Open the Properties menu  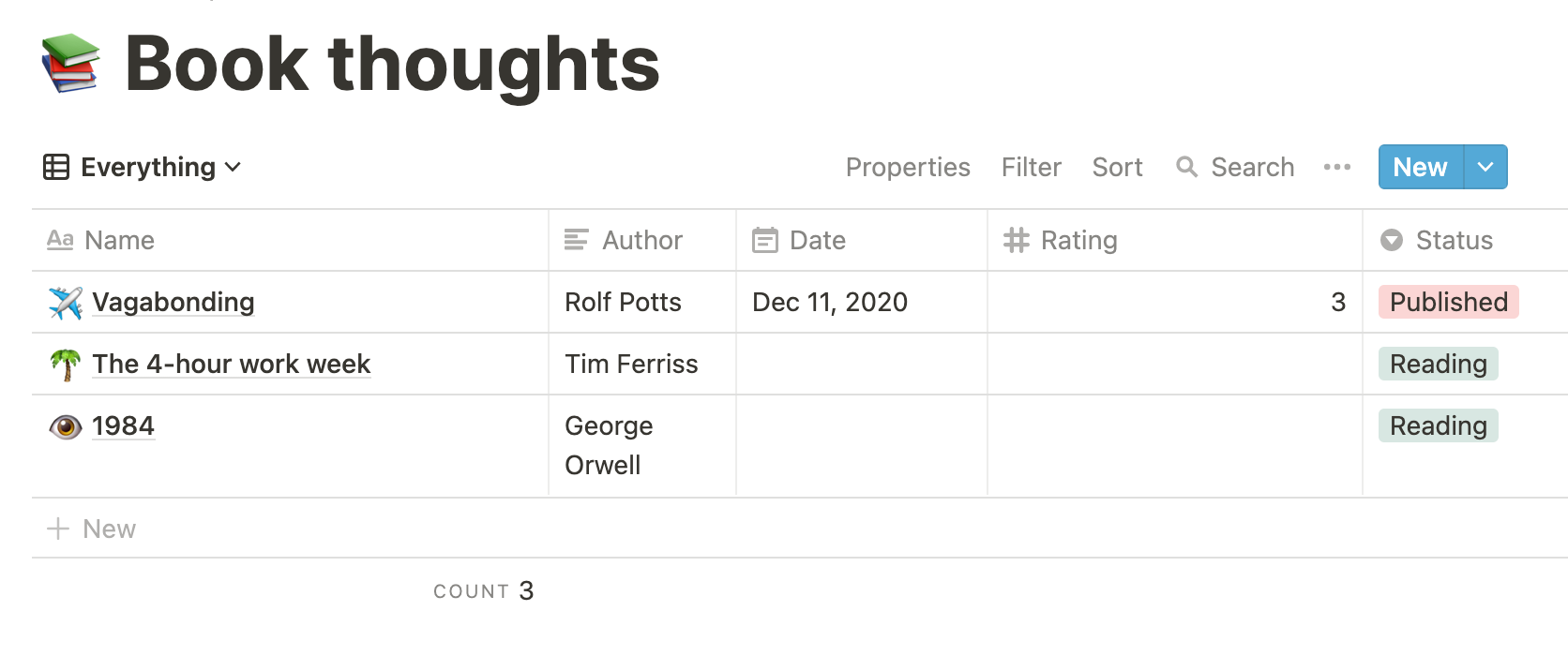click(907, 167)
